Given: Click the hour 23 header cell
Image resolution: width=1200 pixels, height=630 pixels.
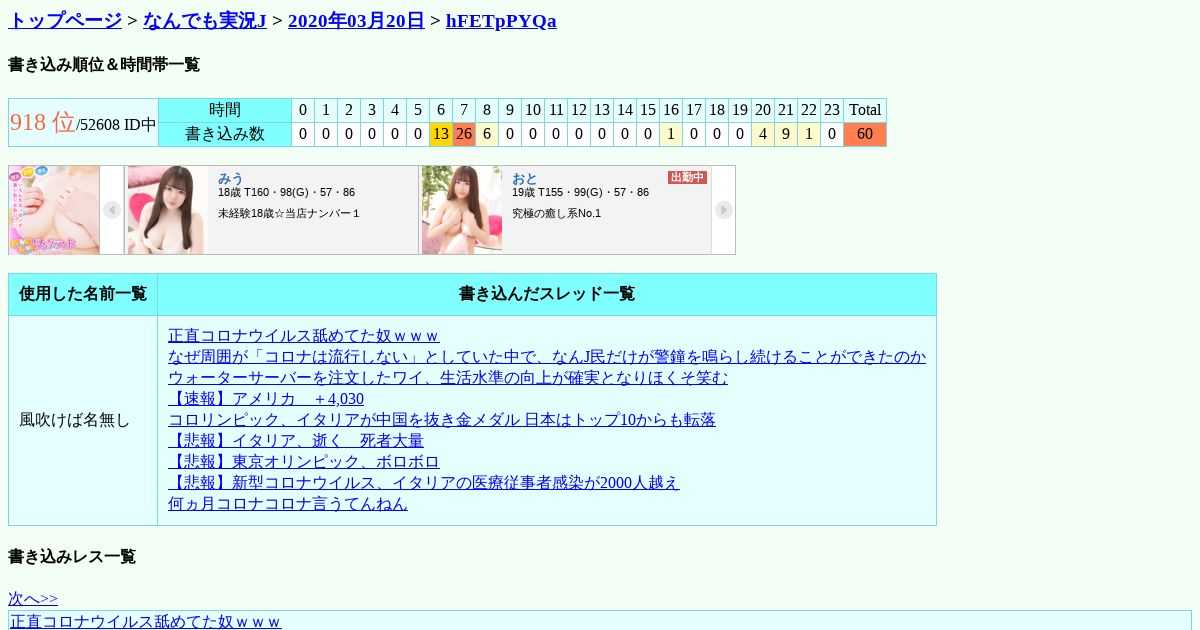Looking at the screenshot, I should (x=832, y=110).
